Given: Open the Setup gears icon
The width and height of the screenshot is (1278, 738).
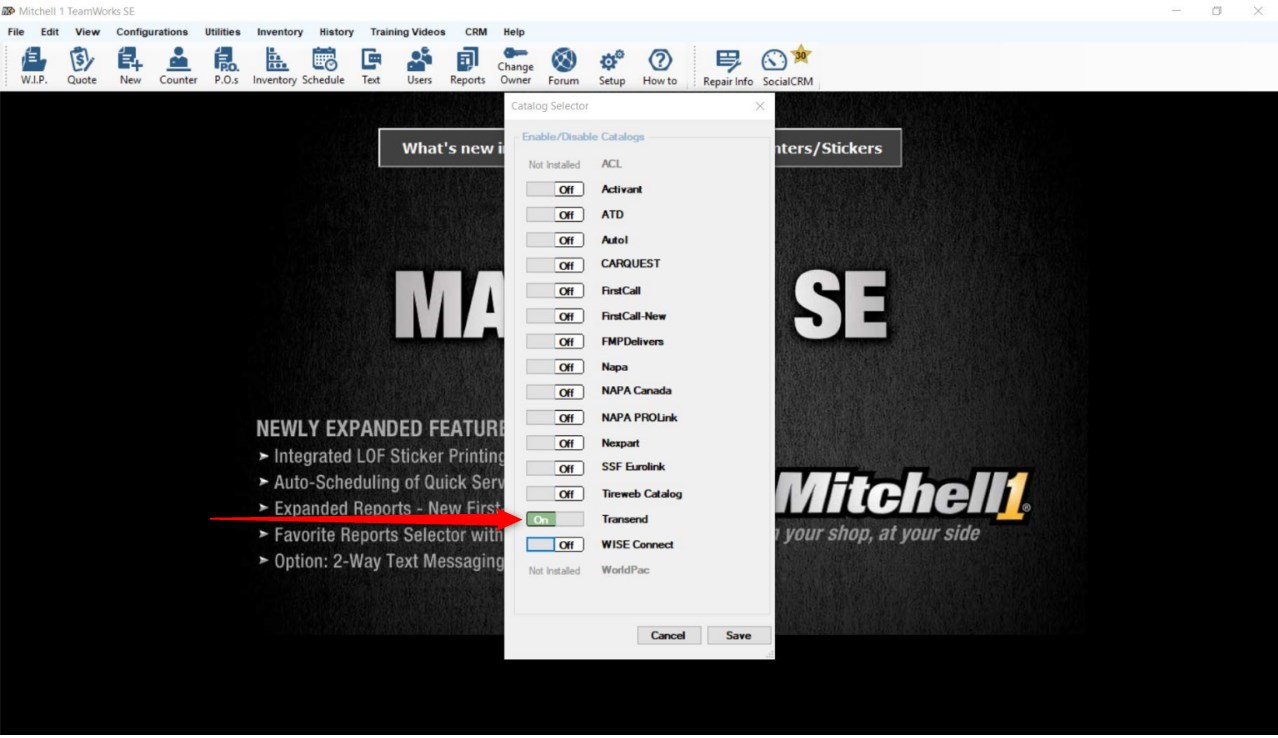Looking at the screenshot, I should [611, 66].
